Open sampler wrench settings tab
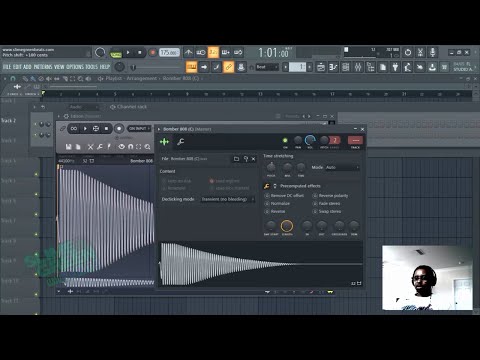 click(x=181, y=142)
